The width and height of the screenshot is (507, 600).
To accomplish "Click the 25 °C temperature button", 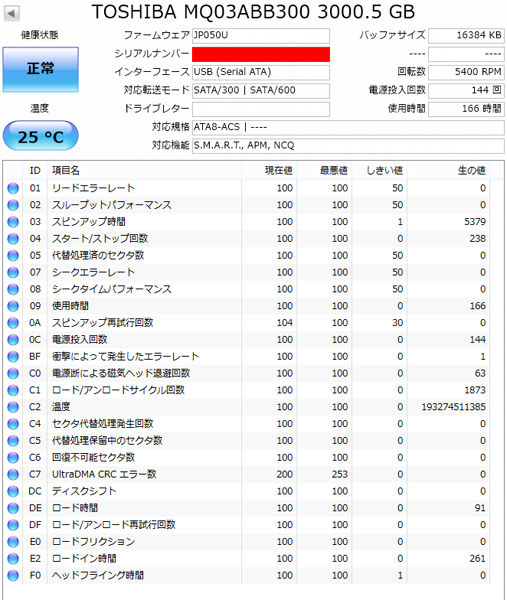I will (x=41, y=136).
